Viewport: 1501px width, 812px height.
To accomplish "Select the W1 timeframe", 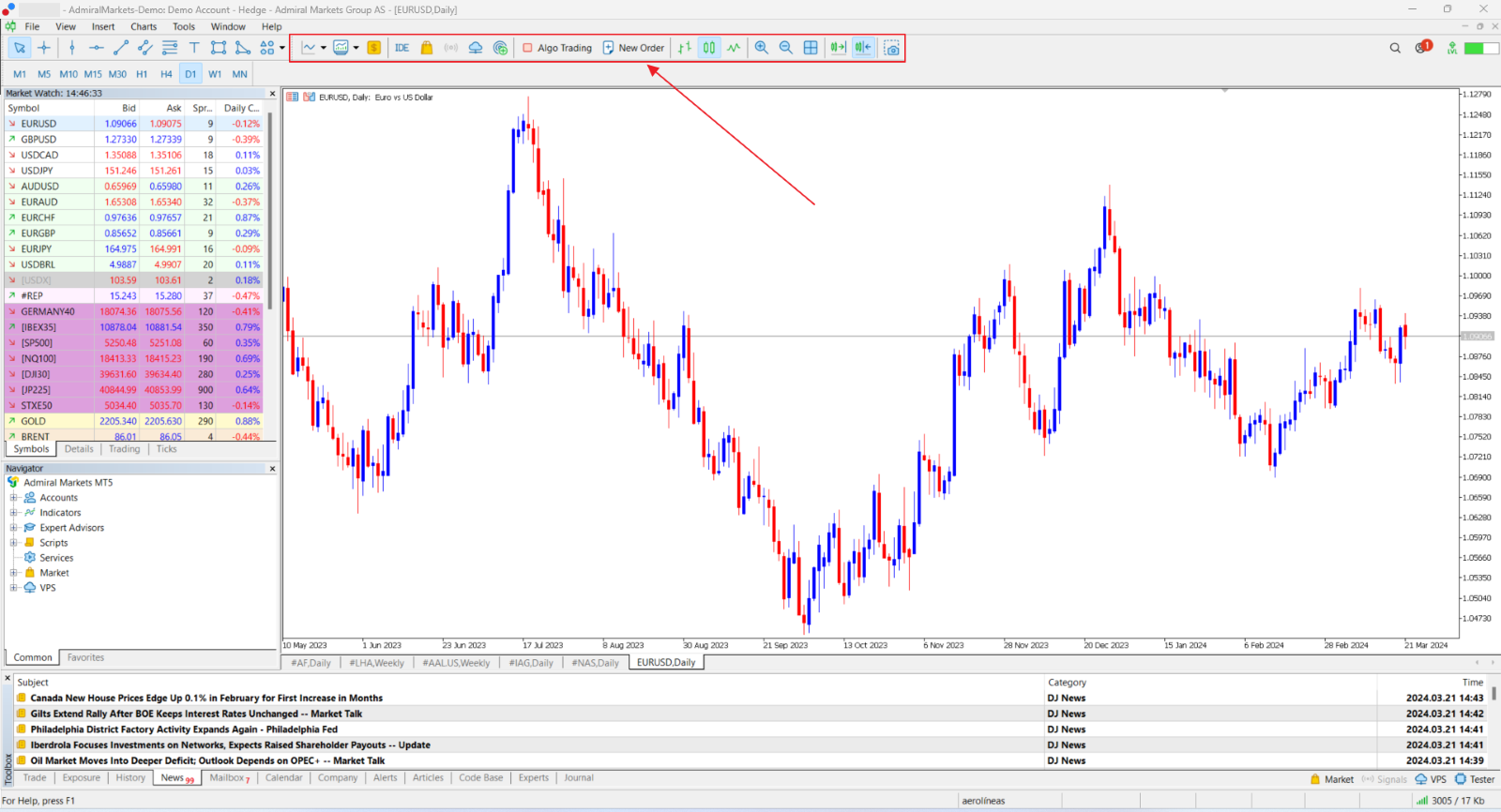I will click(215, 74).
